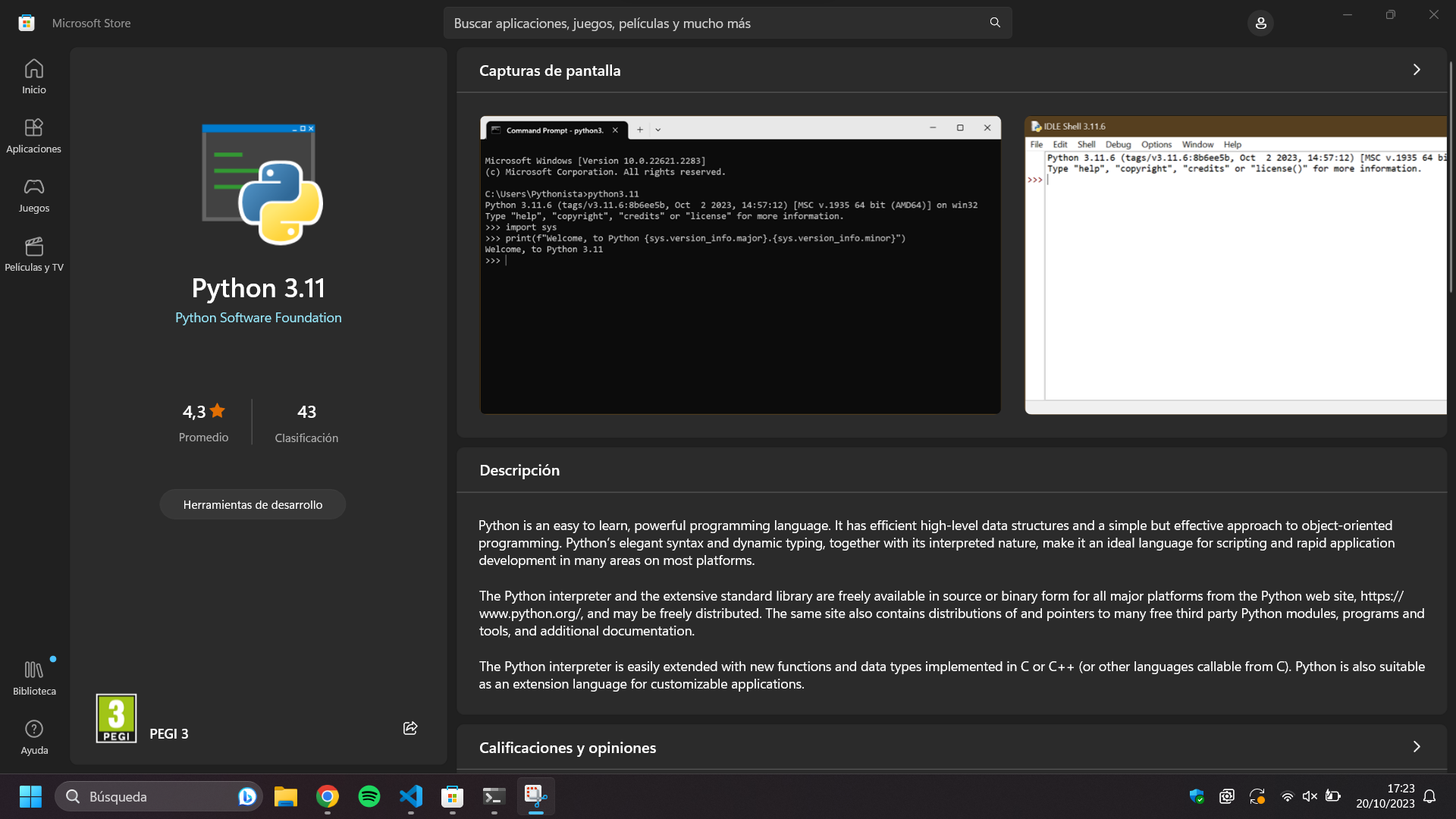This screenshot has width=1456, height=819.
Task: Open your Microsoft account profile
Action: (1260, 23)
